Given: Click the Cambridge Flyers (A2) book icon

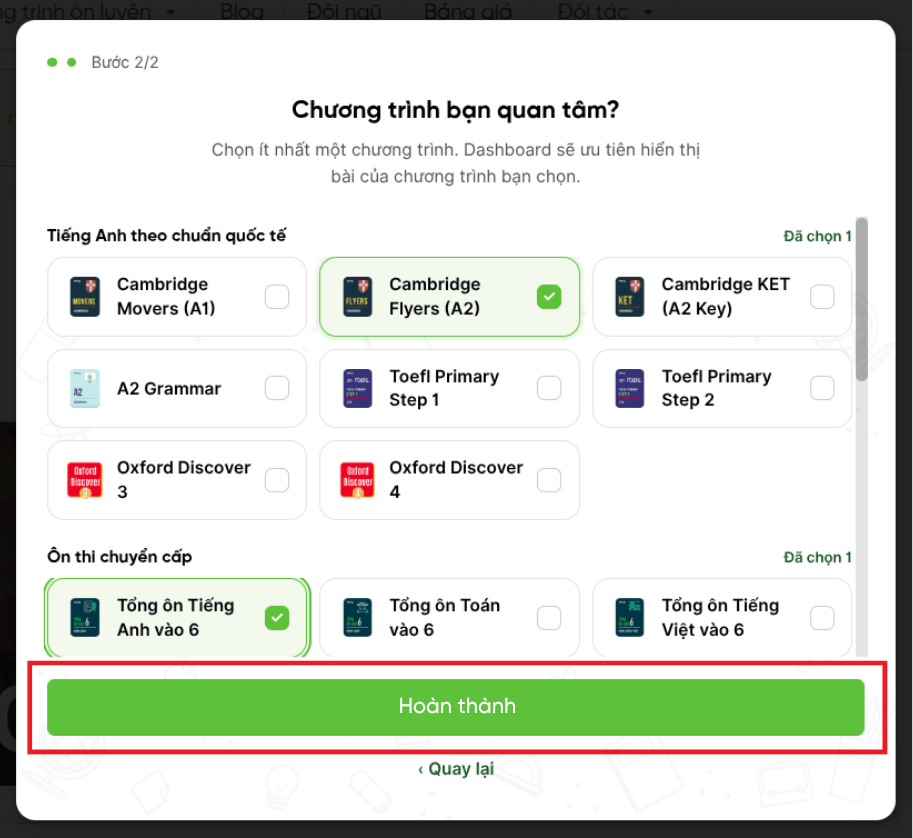Looking at the screenshot, I should [x=358, y=297].
